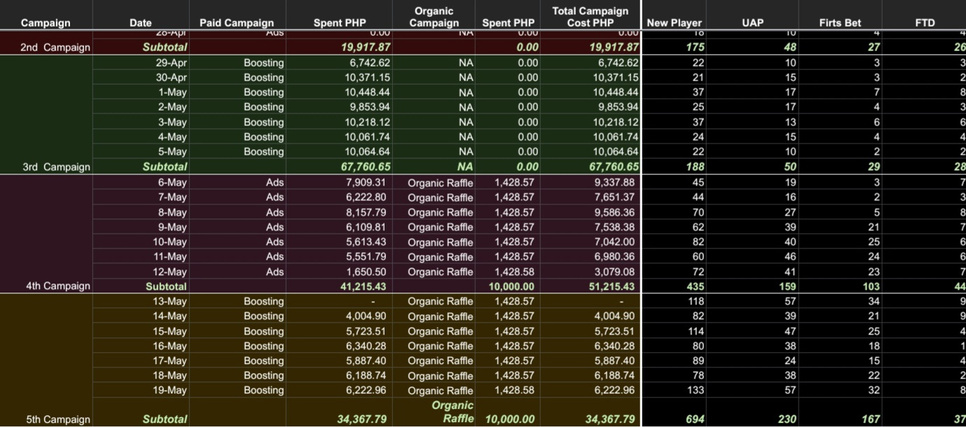966x427 pixels.
Task: Select the Organic Campaign column header
Action: [434, 16]
